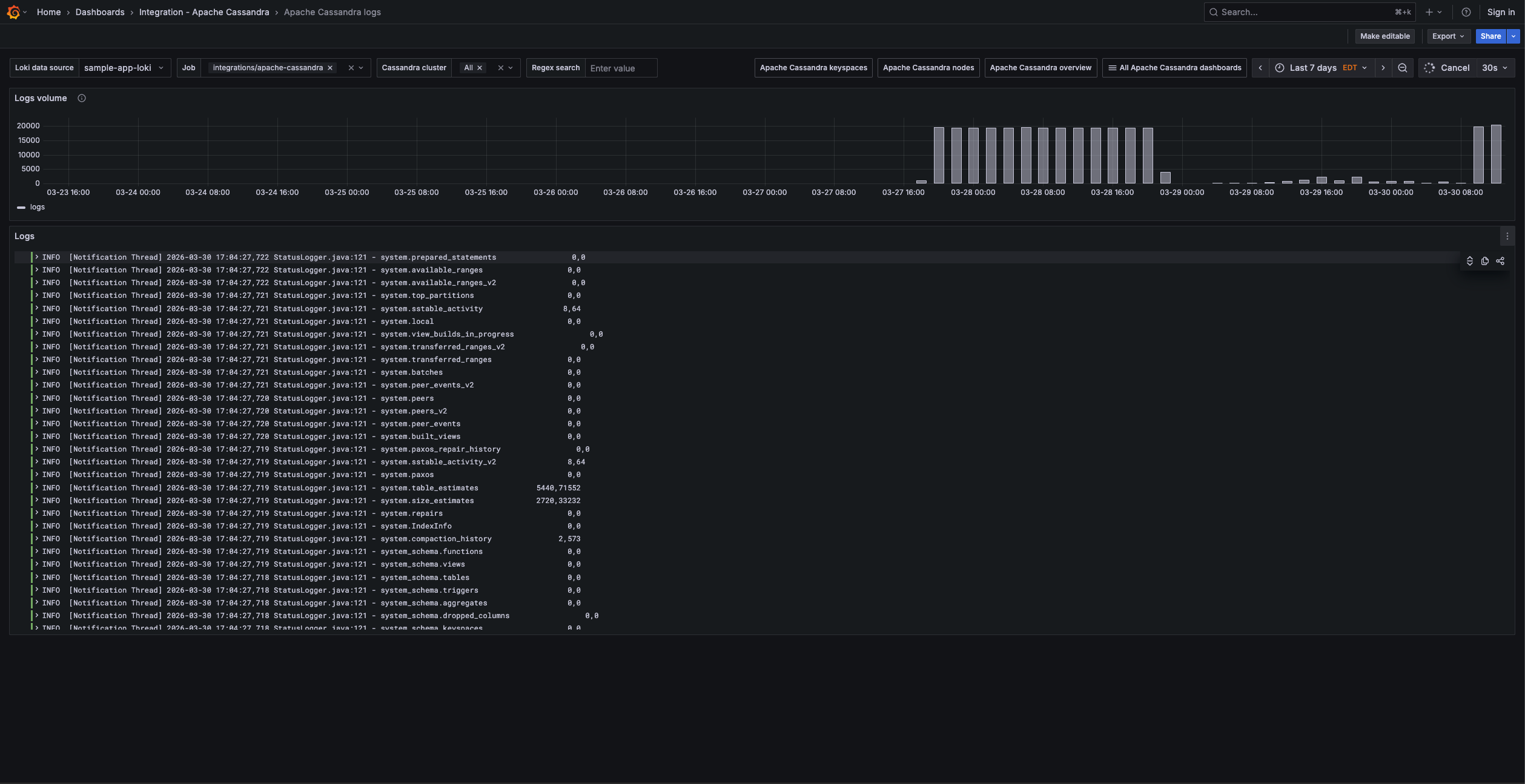Remove the All cluster filter tag
This screenshot has width=1525, height=784.
click(480, 68)
